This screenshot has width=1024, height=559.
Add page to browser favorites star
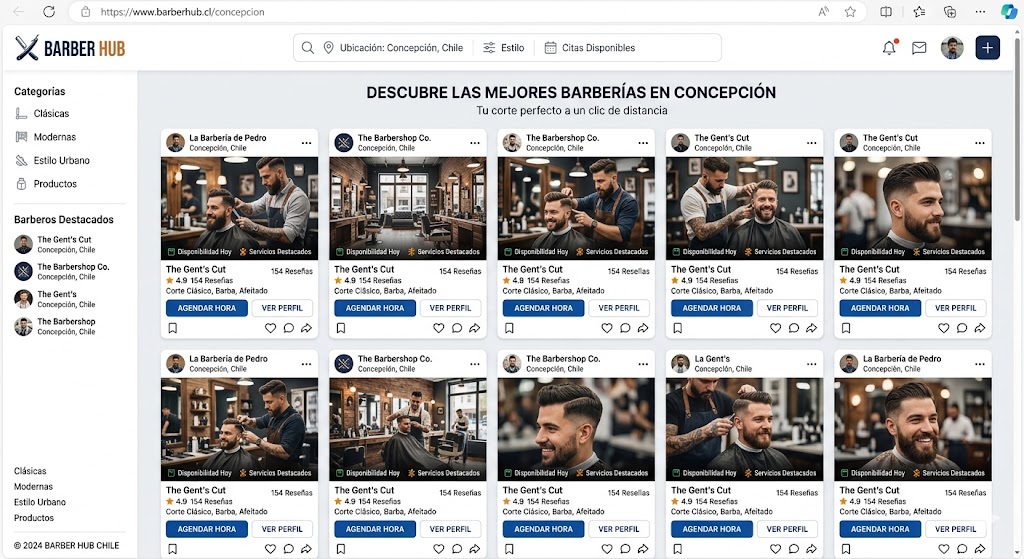(850, 12)
